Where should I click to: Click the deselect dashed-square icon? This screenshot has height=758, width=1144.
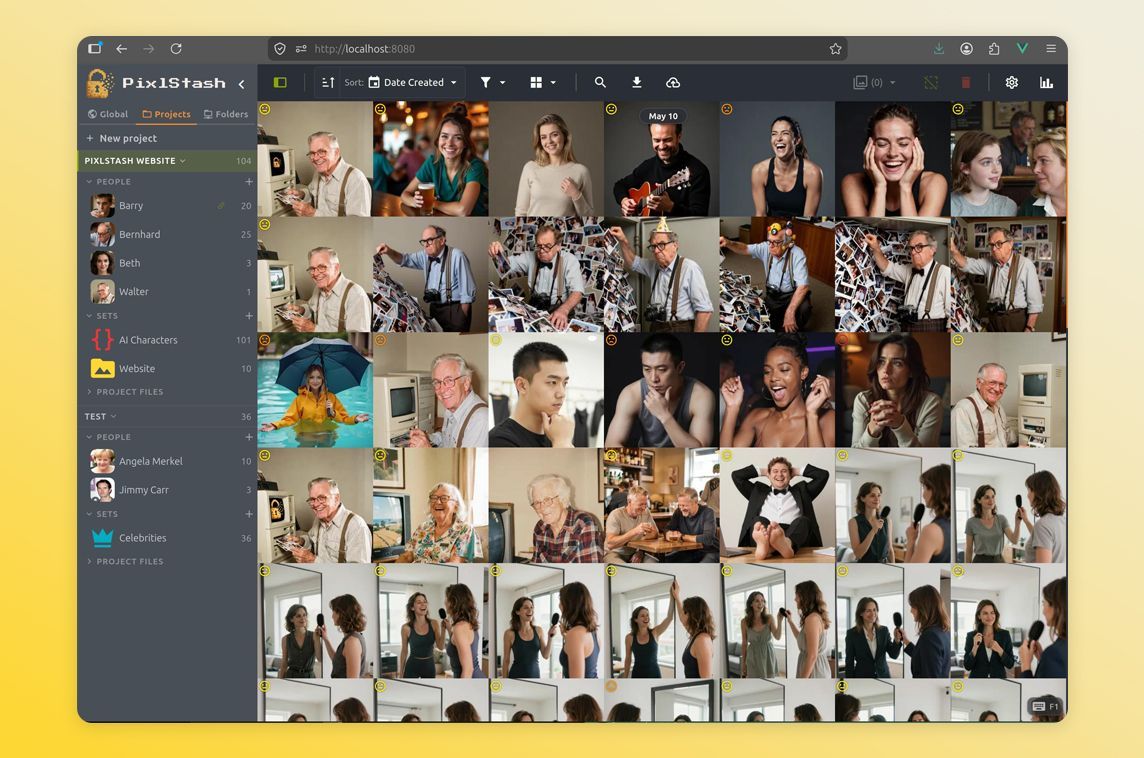click(931, 82)
